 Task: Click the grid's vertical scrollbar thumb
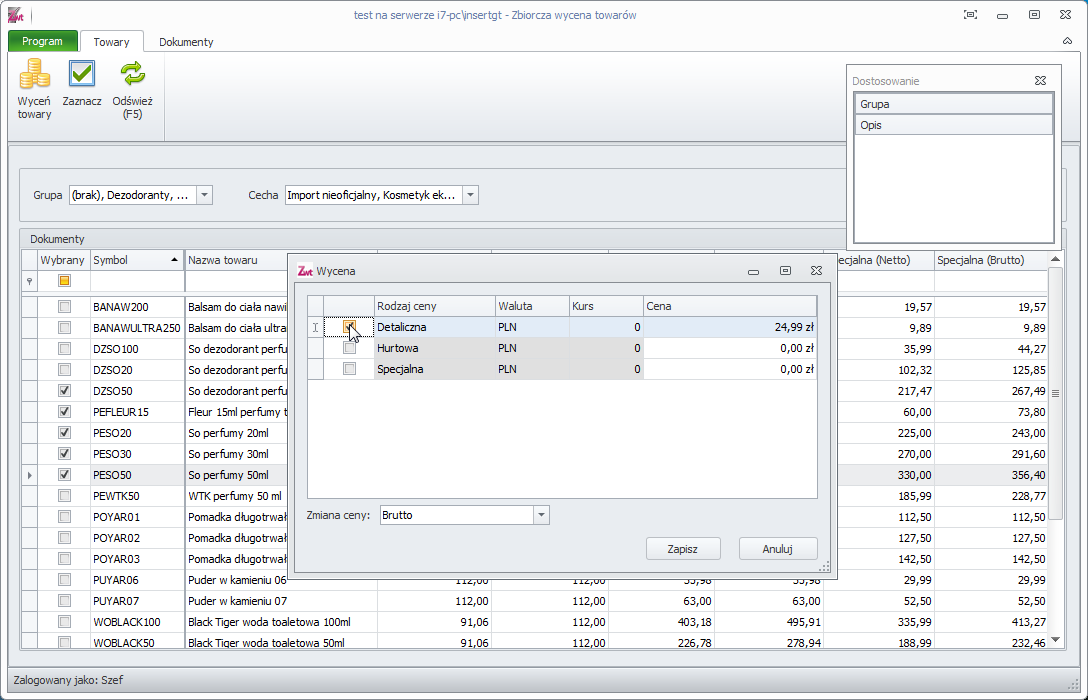click(x=1055, y=393)
